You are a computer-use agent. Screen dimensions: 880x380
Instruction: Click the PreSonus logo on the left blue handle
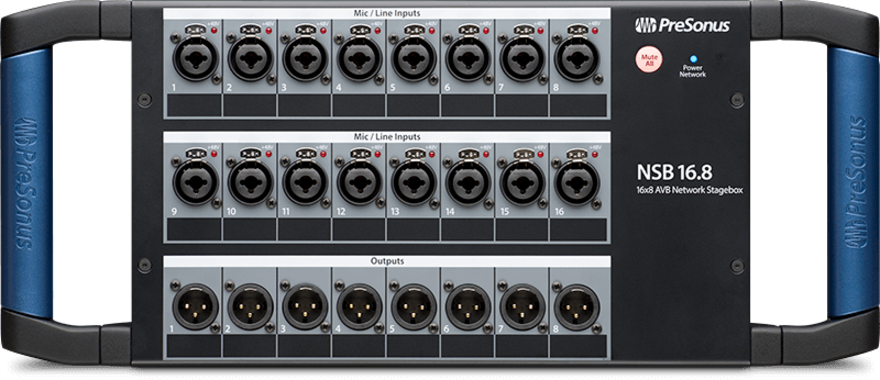26,184
